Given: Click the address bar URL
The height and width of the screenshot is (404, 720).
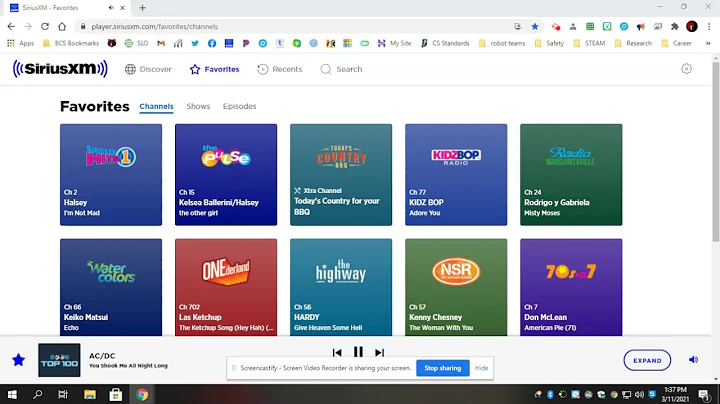Looking at the screenshot, I should click(x=154, y=27).
